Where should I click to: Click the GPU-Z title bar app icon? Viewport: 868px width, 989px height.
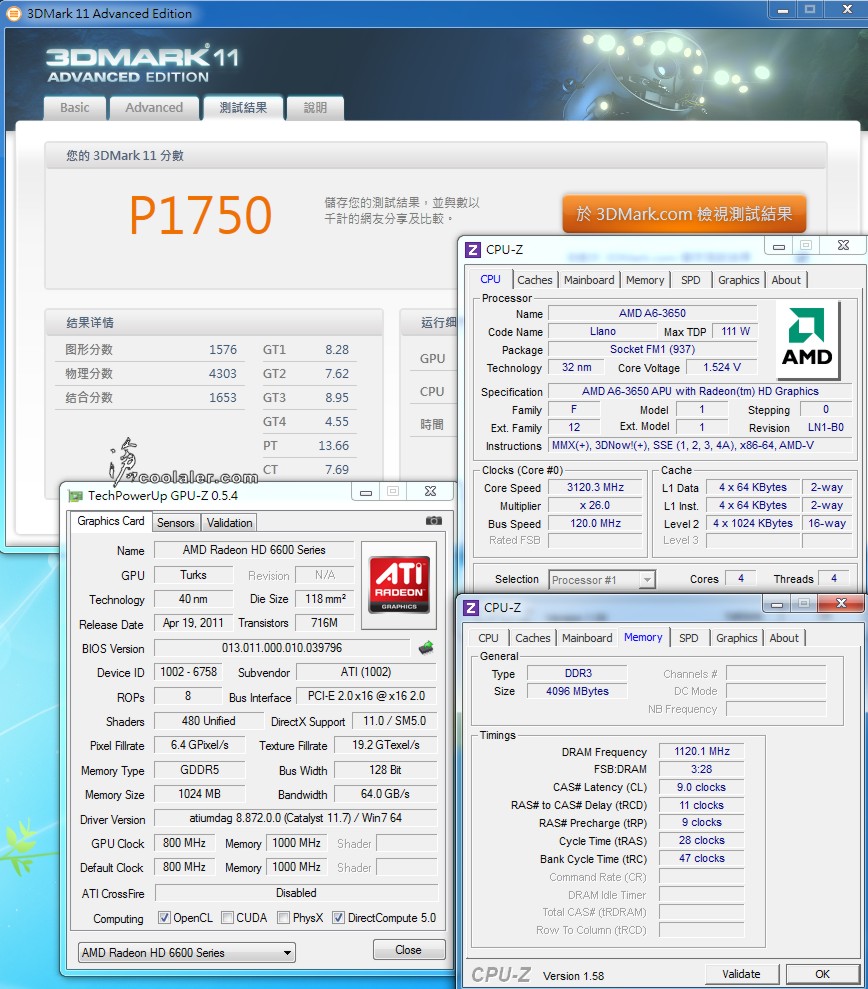(x=75, y=496)
